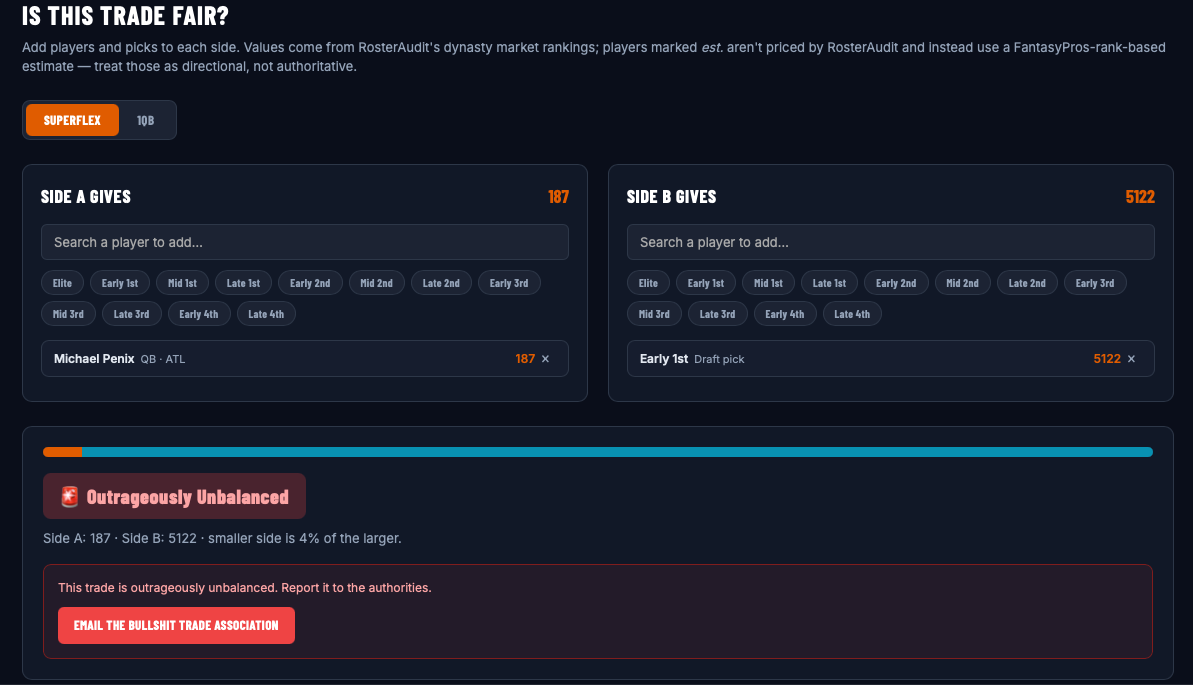This screenshot has width=1193, height=685.
Task: Add Mid 3rd pick to Side B
Action: tap(654, 314)
